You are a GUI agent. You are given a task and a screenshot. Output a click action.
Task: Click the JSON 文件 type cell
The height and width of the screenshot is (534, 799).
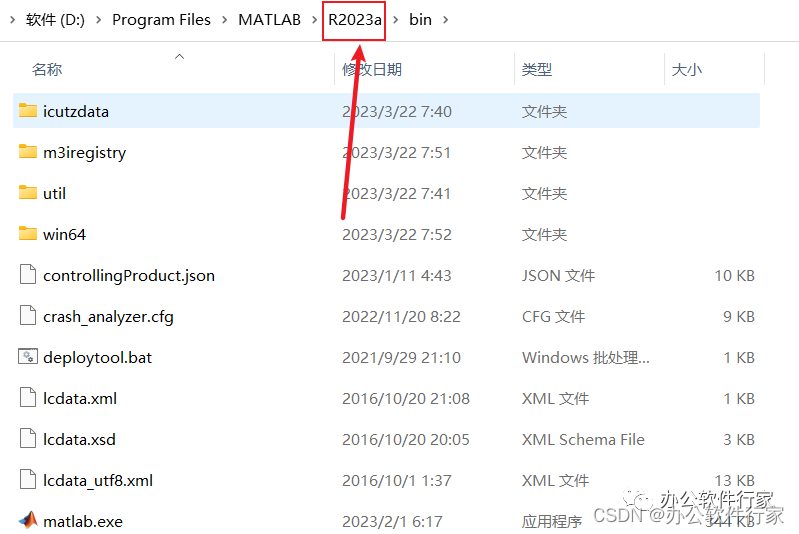coord(558,275)
